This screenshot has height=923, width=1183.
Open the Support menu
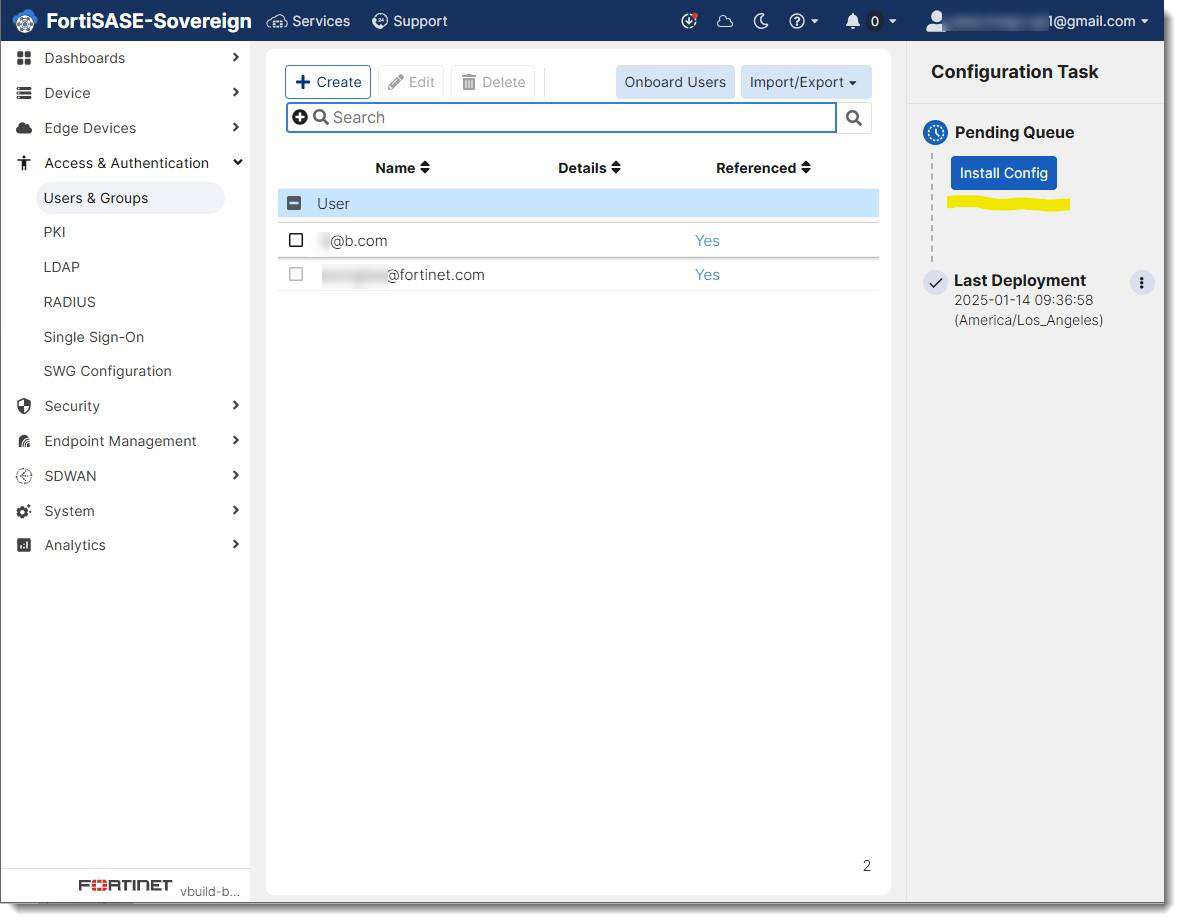point(410,21)
